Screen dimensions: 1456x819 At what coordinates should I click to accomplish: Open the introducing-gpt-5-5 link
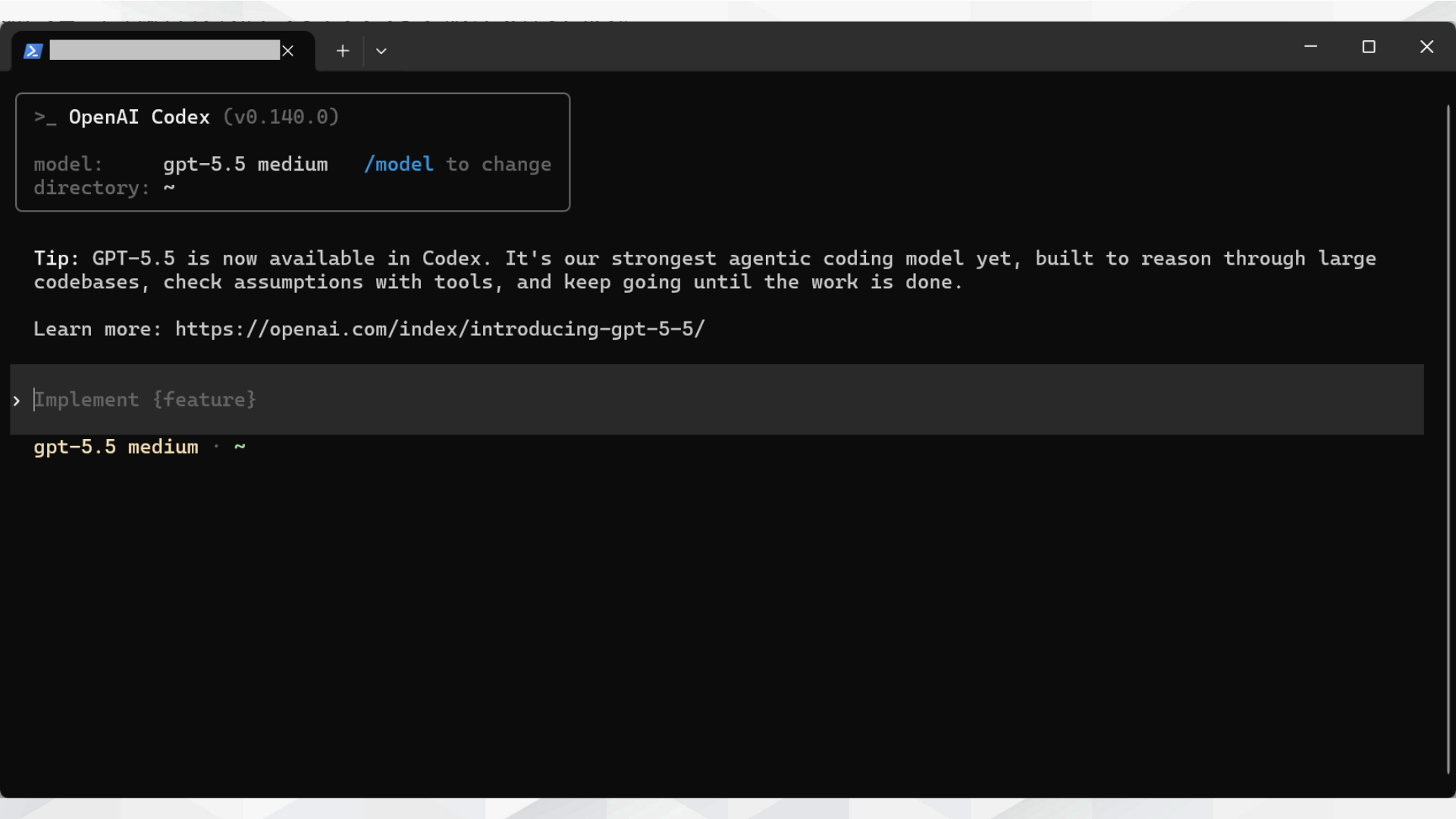[440, 329]
